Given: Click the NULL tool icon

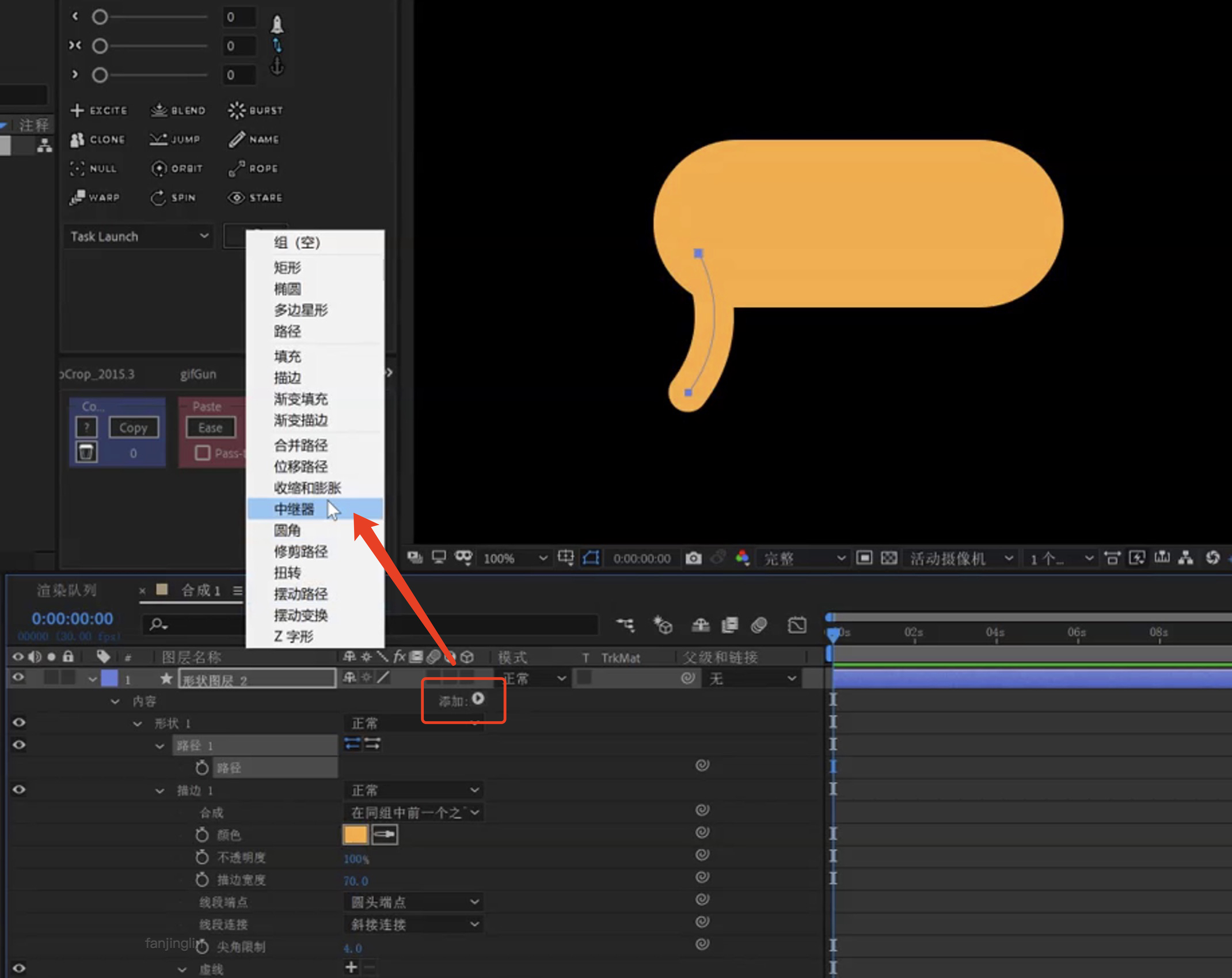Looking at the screenshot, I should [x=77, y=169].
